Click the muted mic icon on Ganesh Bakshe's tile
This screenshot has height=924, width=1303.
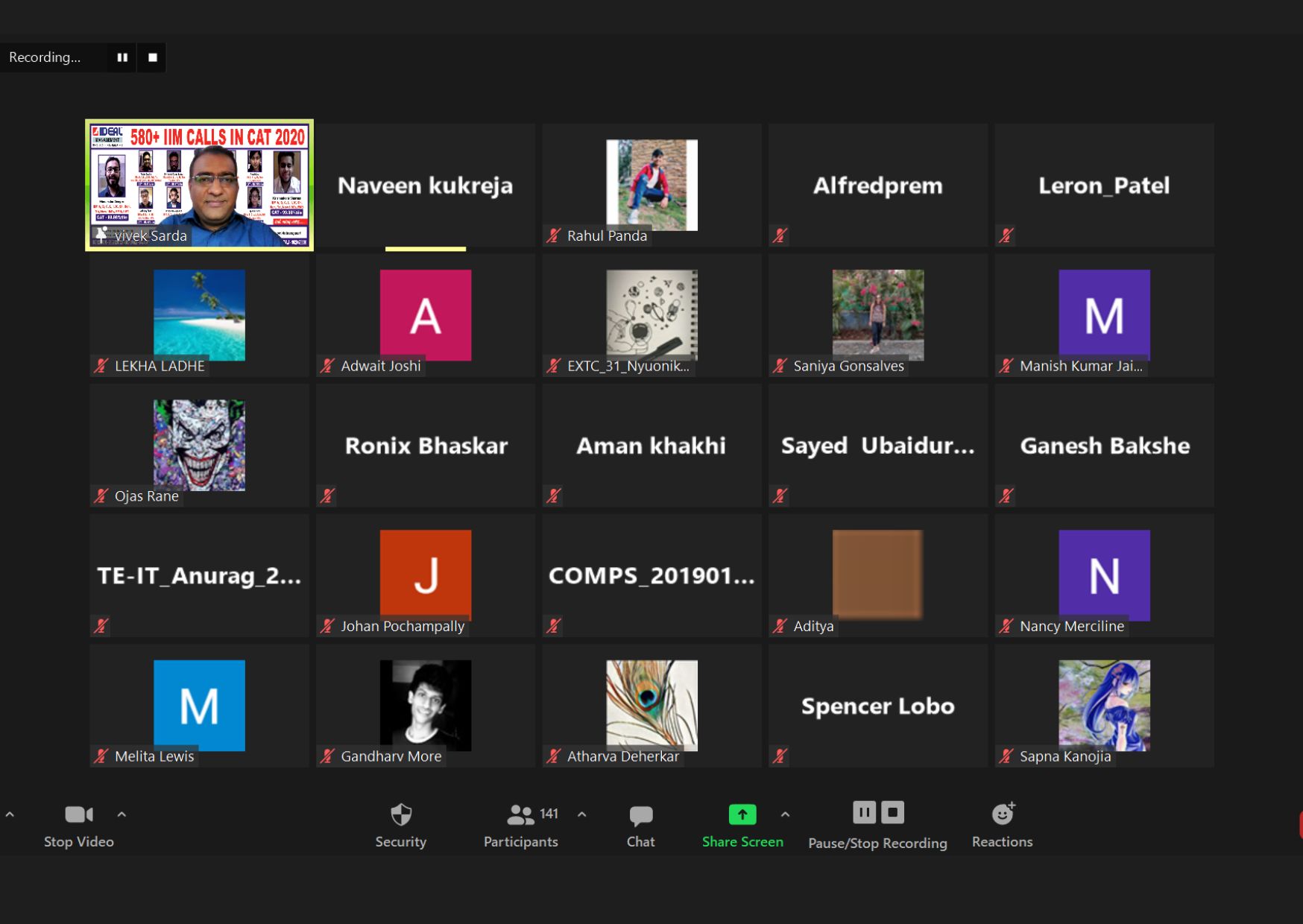pyautogui.click(x=1006, y=496)
